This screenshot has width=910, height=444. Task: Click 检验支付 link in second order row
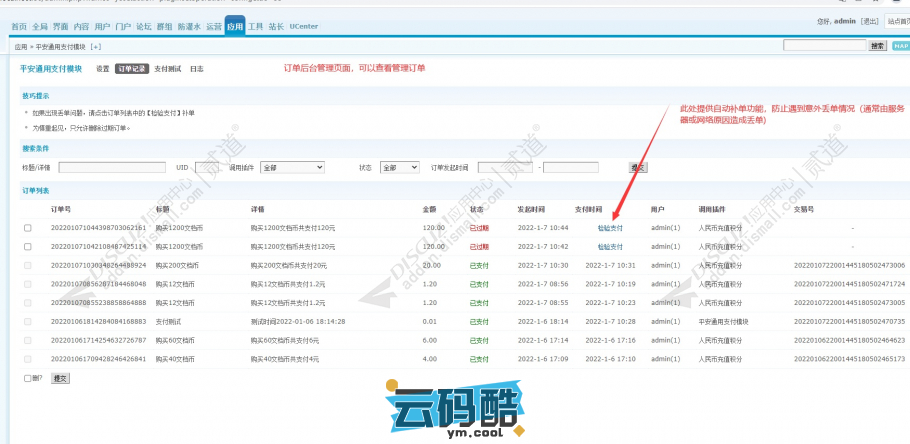609,246
